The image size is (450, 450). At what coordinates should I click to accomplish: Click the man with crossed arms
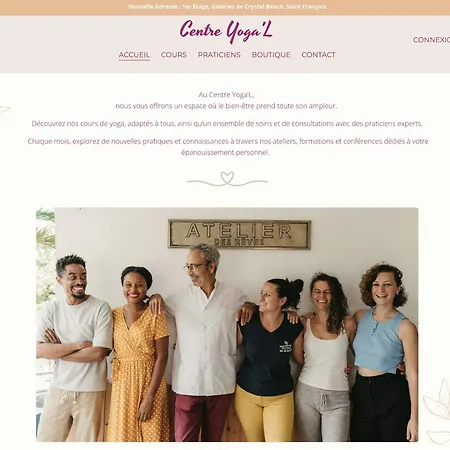click(x=74, y=348)
